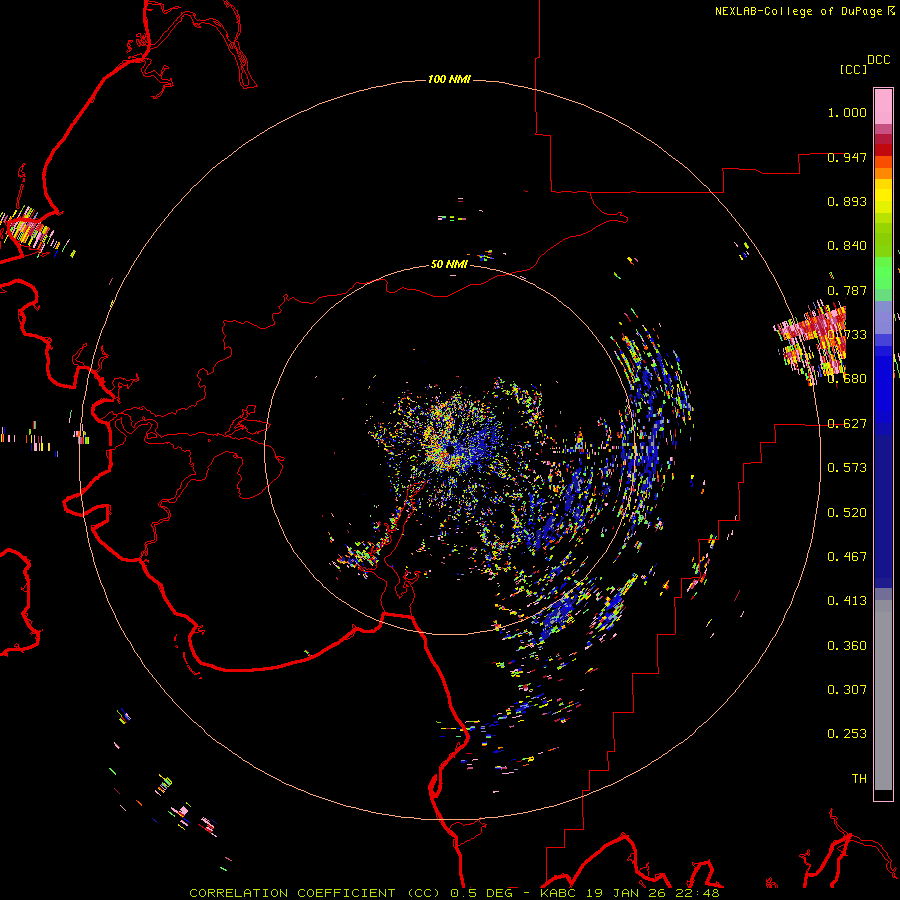Click the NEXLAB-College of DuPage title text

[798, 11]
